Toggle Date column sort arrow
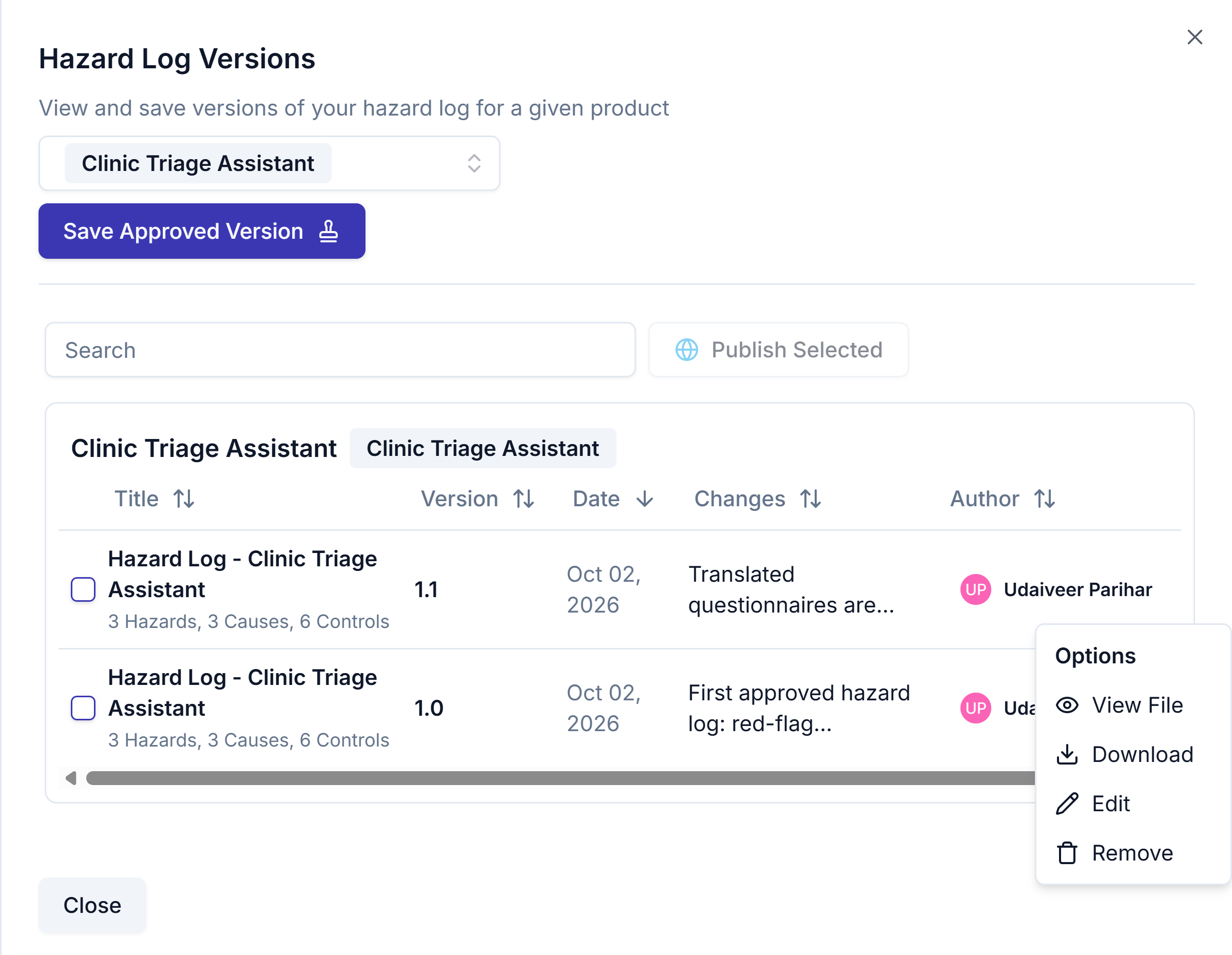 [x=644, y=499]
